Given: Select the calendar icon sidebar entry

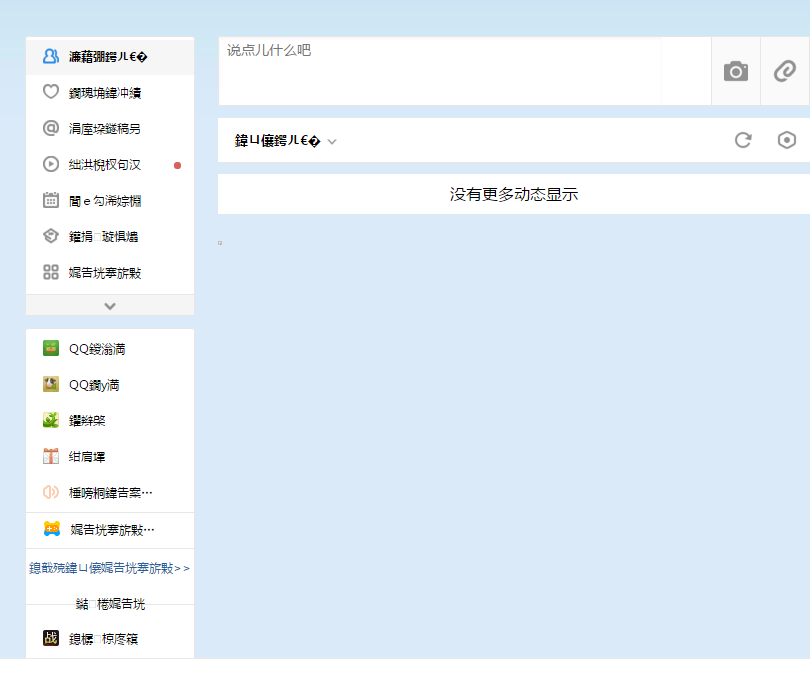Looking at the screenshot, I should point(110,201).
